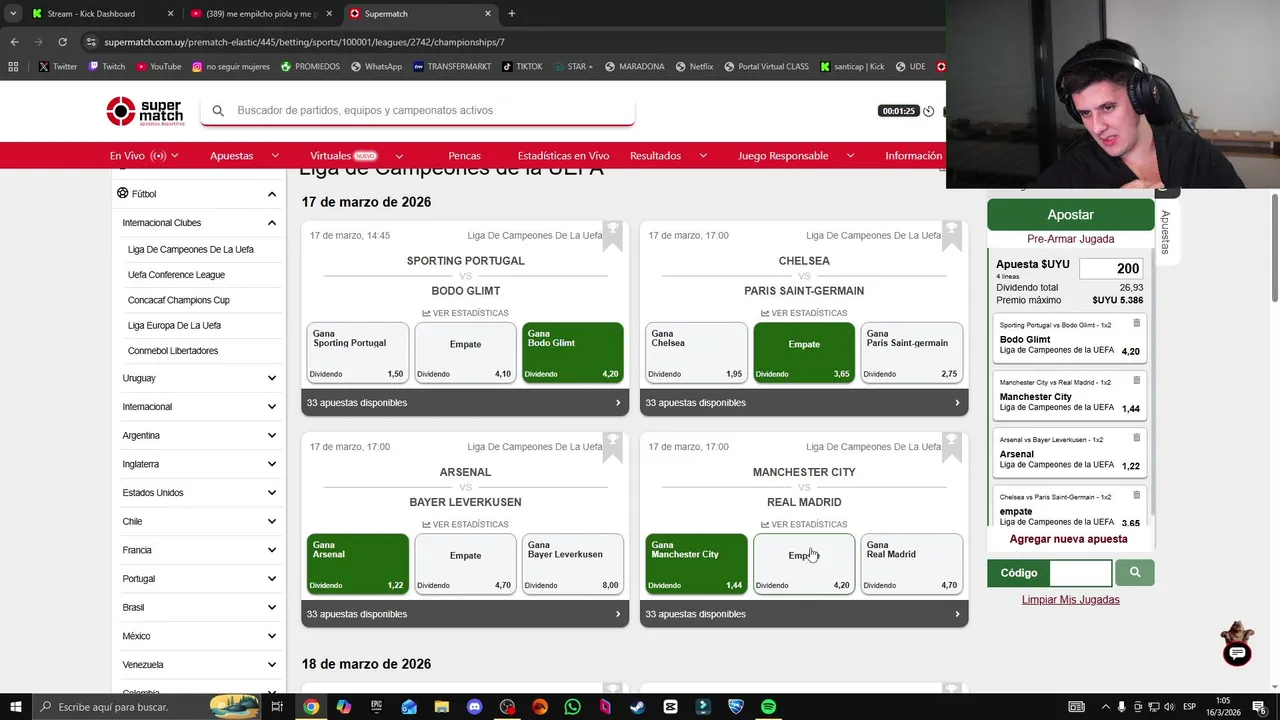The height and width of the screenshot is (720, 1280).
Task: Expand the Argentina sidebar section
Action: point(199,435)
